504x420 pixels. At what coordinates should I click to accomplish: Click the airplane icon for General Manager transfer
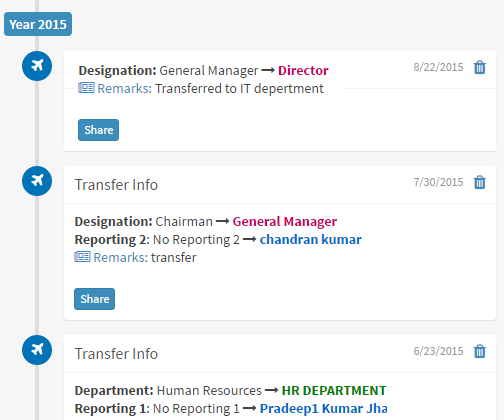pyautogui.click(x=37, y=181)
